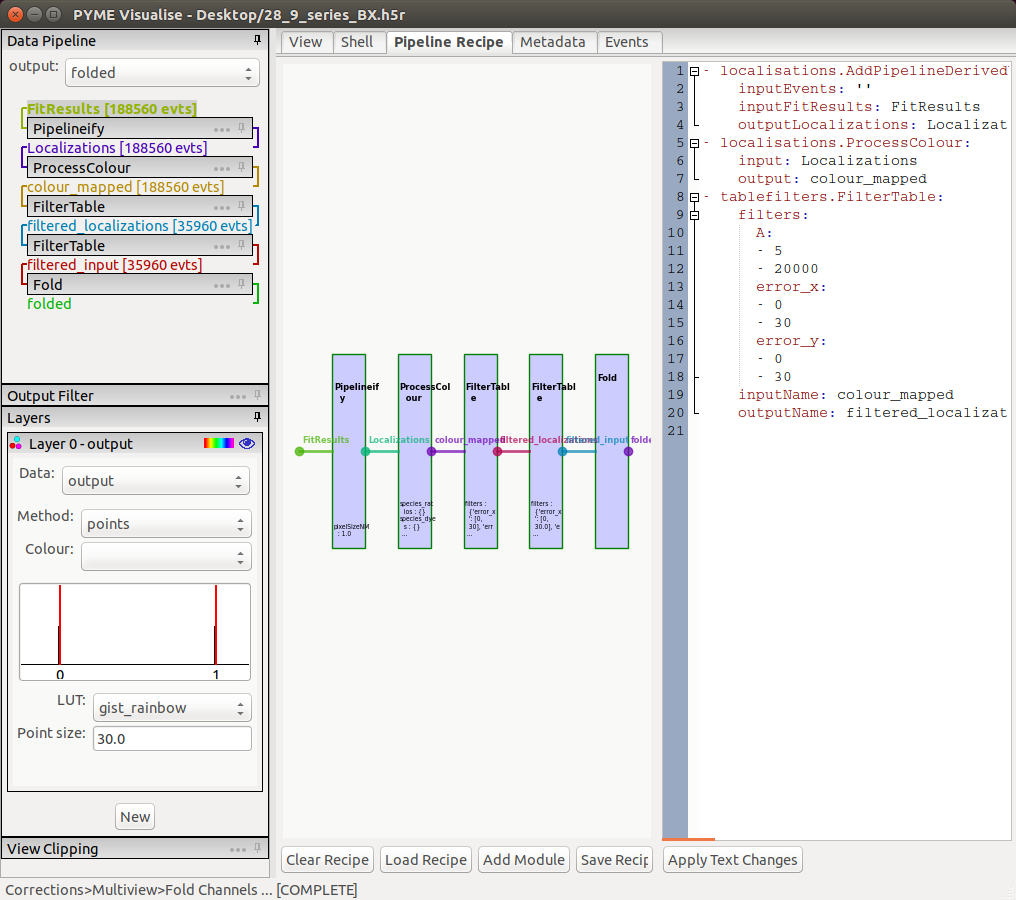Click Add Module to insert a recipe module
This screenshot has width=1016, height=900.
tap(523, 859)
